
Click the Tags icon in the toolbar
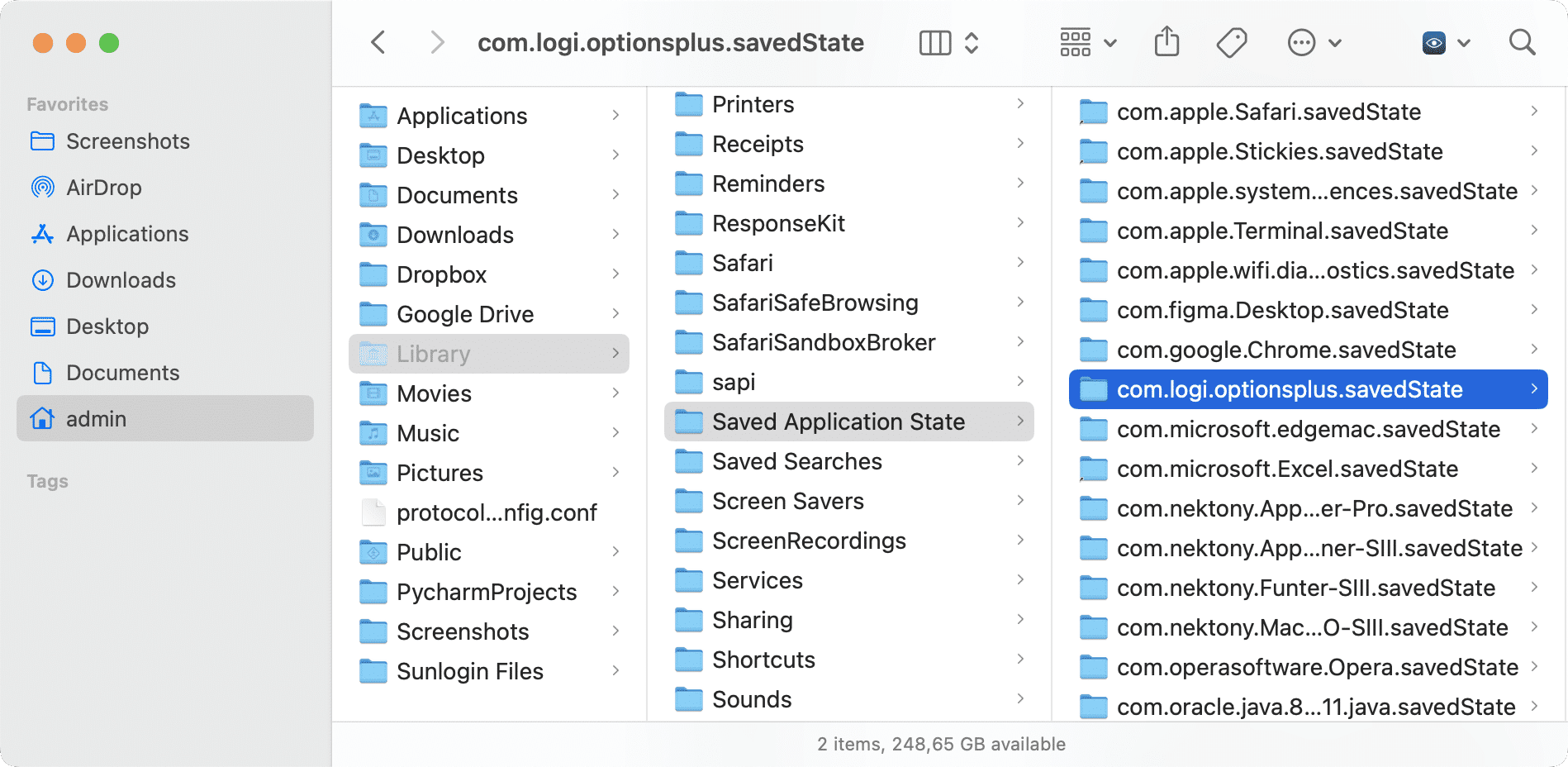pyautogui.click(x=1230, y=41)
